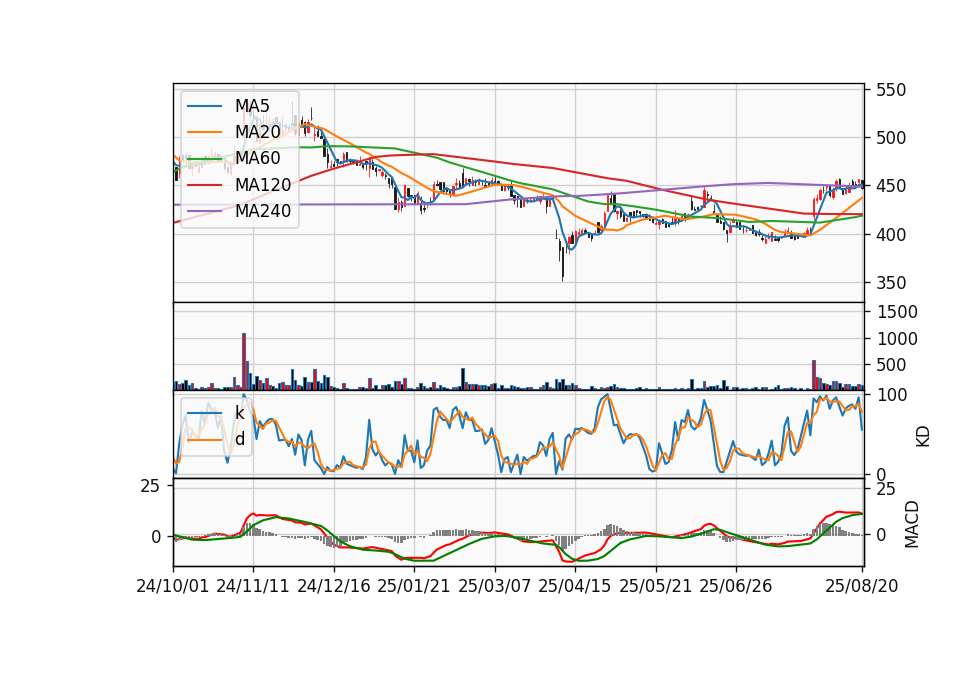Click the 25/06/26 date tick label
The image size is (960, 690).
click(736, 586)
